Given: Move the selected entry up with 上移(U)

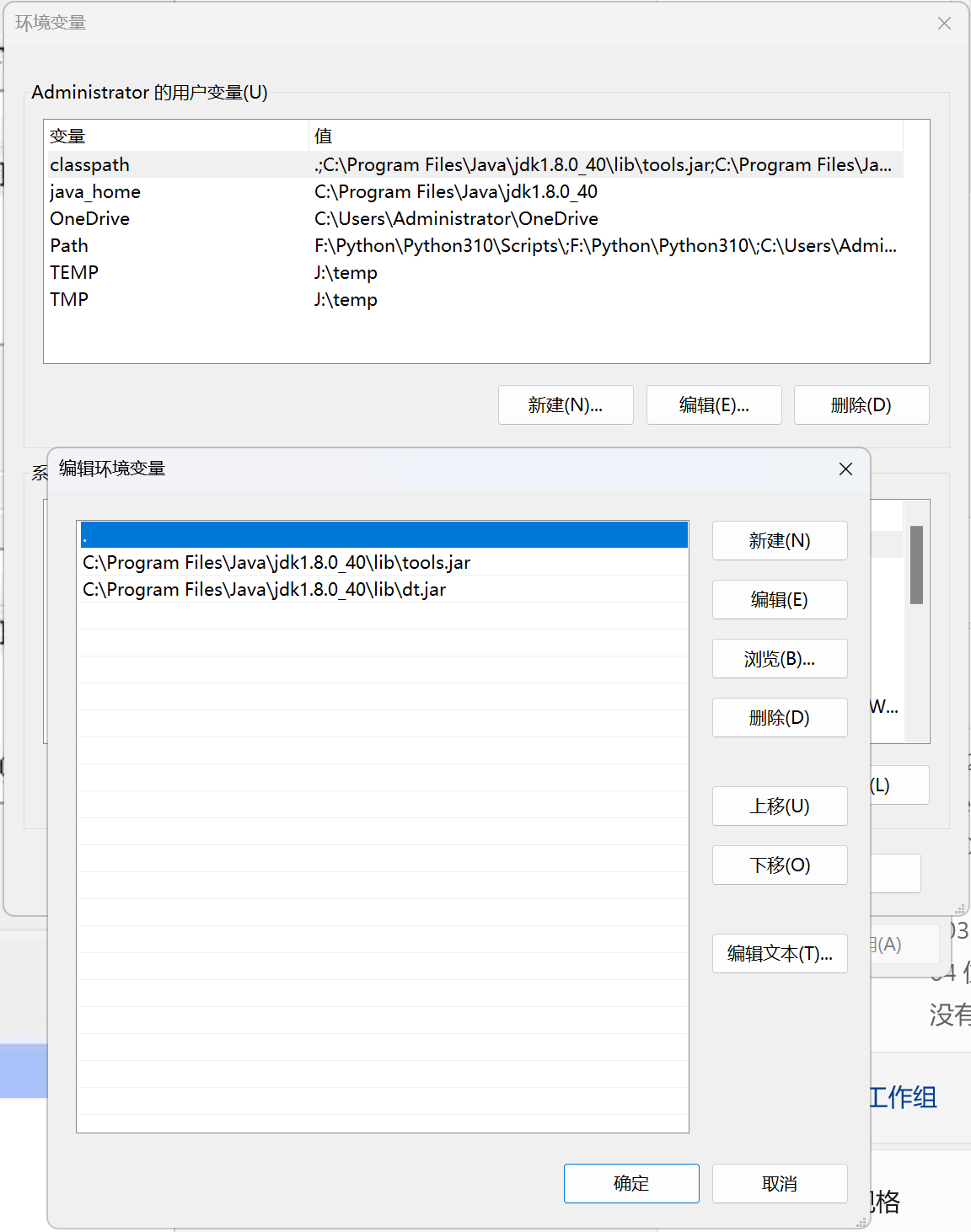Looking at the screenshot, I should [779, 806].
